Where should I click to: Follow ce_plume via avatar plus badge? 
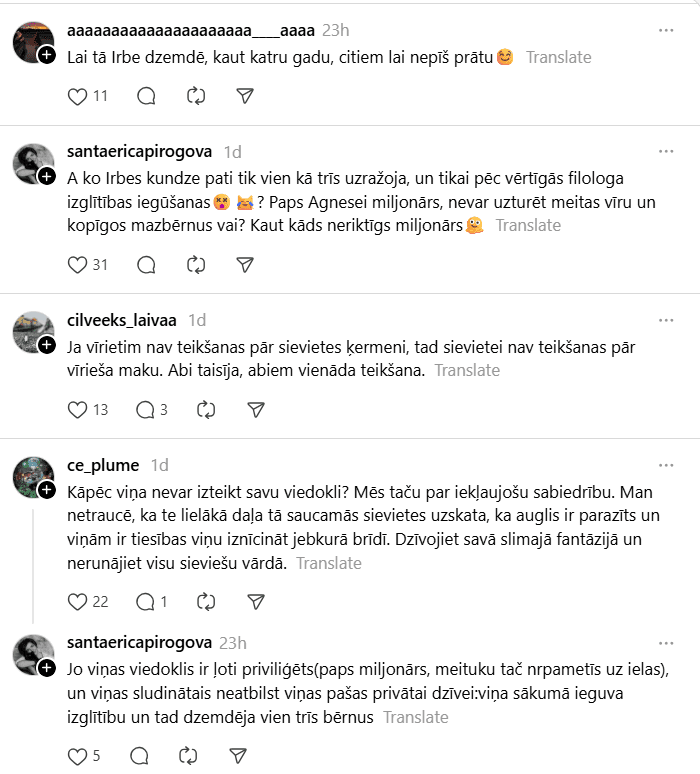pos(46,490)
